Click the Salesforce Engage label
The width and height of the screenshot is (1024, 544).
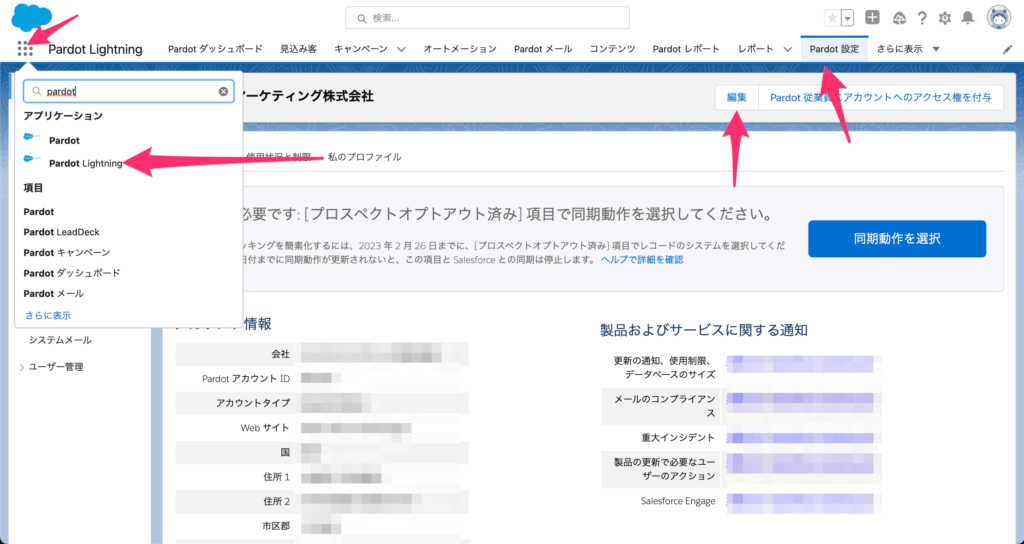(678, 501)
